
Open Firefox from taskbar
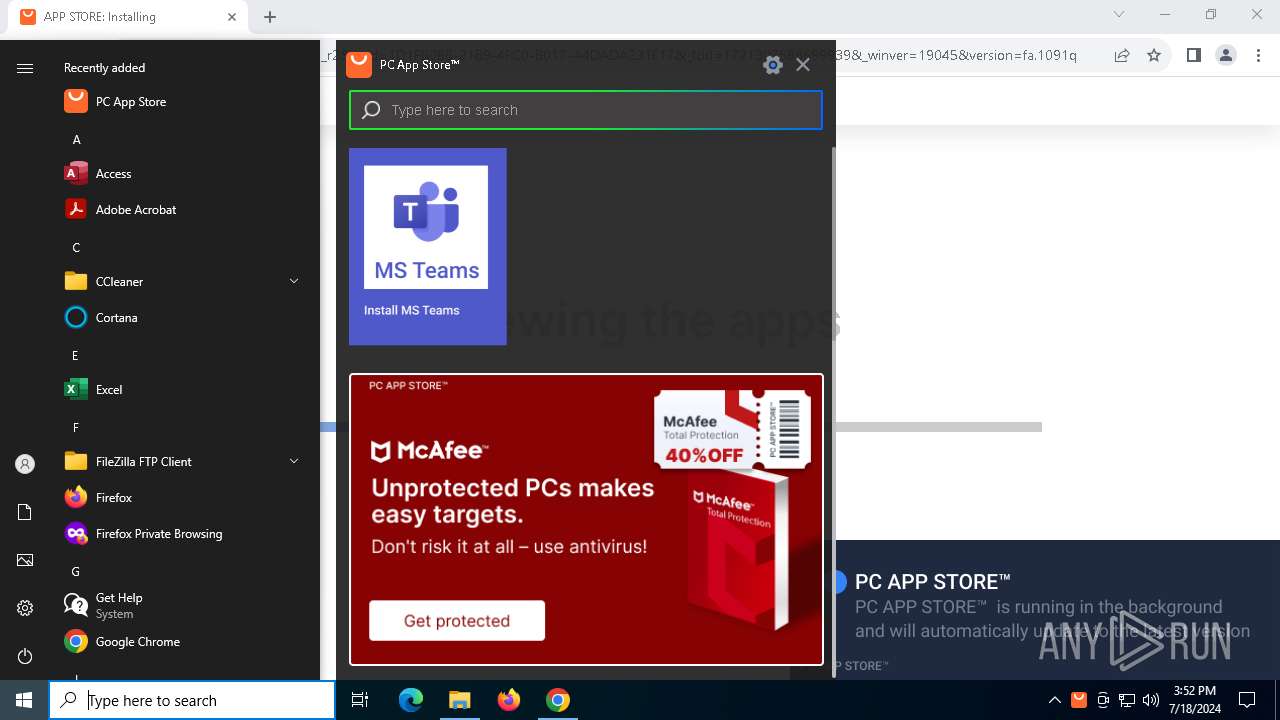pos(509,700)
